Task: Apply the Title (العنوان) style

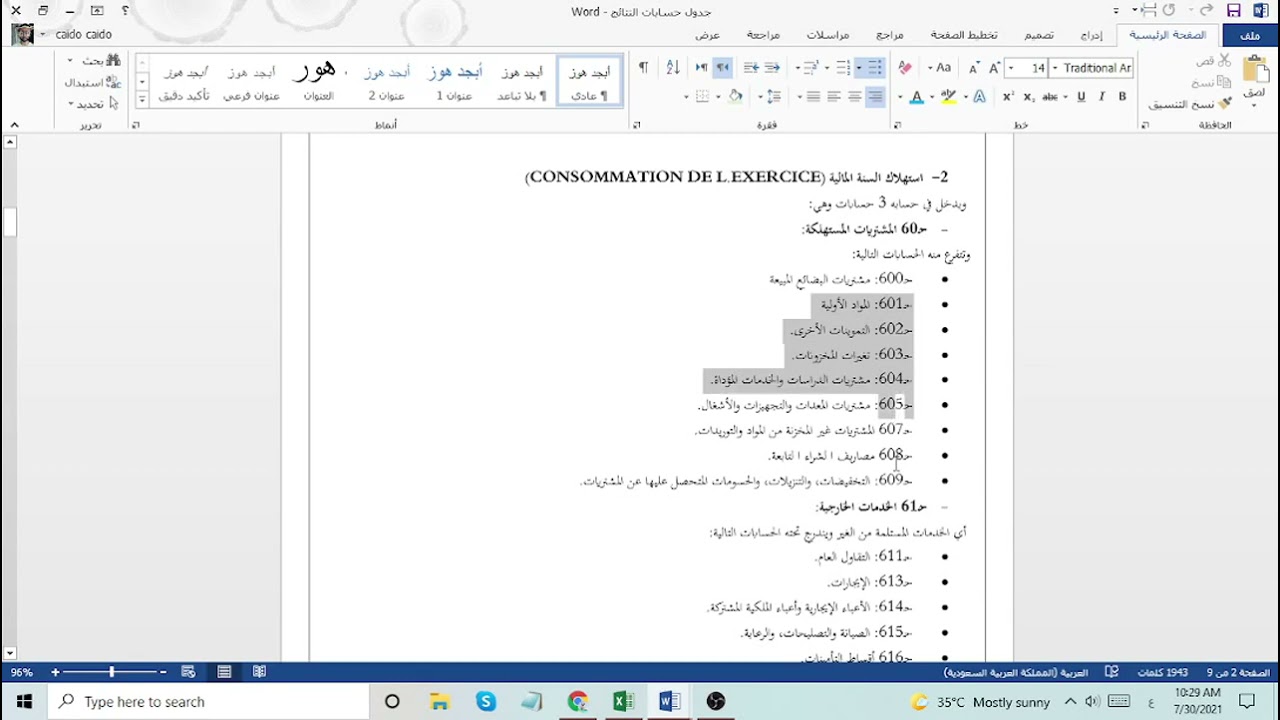Action: (318, 80)
